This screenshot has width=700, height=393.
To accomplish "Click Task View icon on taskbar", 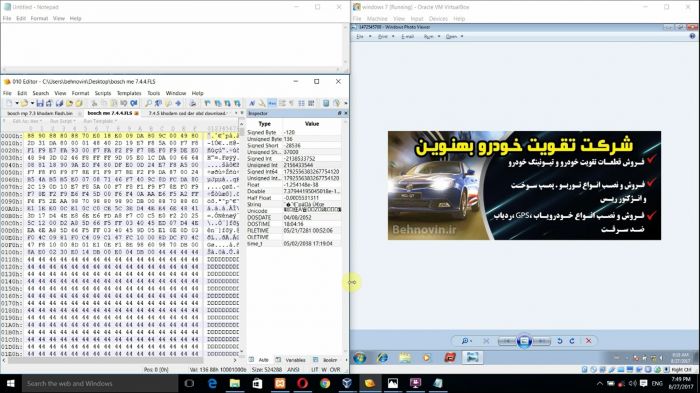I will 189,384.
